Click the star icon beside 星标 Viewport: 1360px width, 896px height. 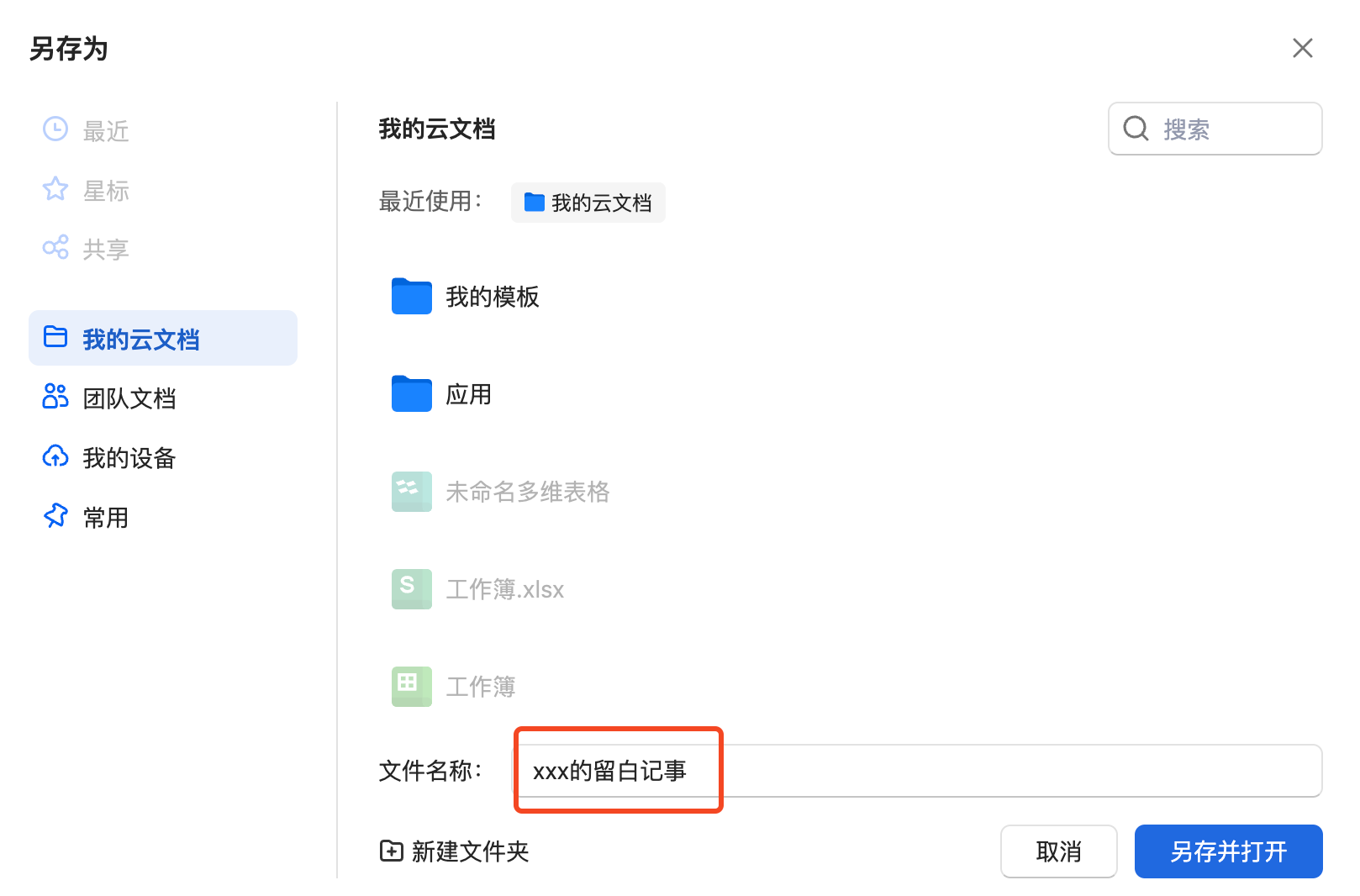click(55, 189)
